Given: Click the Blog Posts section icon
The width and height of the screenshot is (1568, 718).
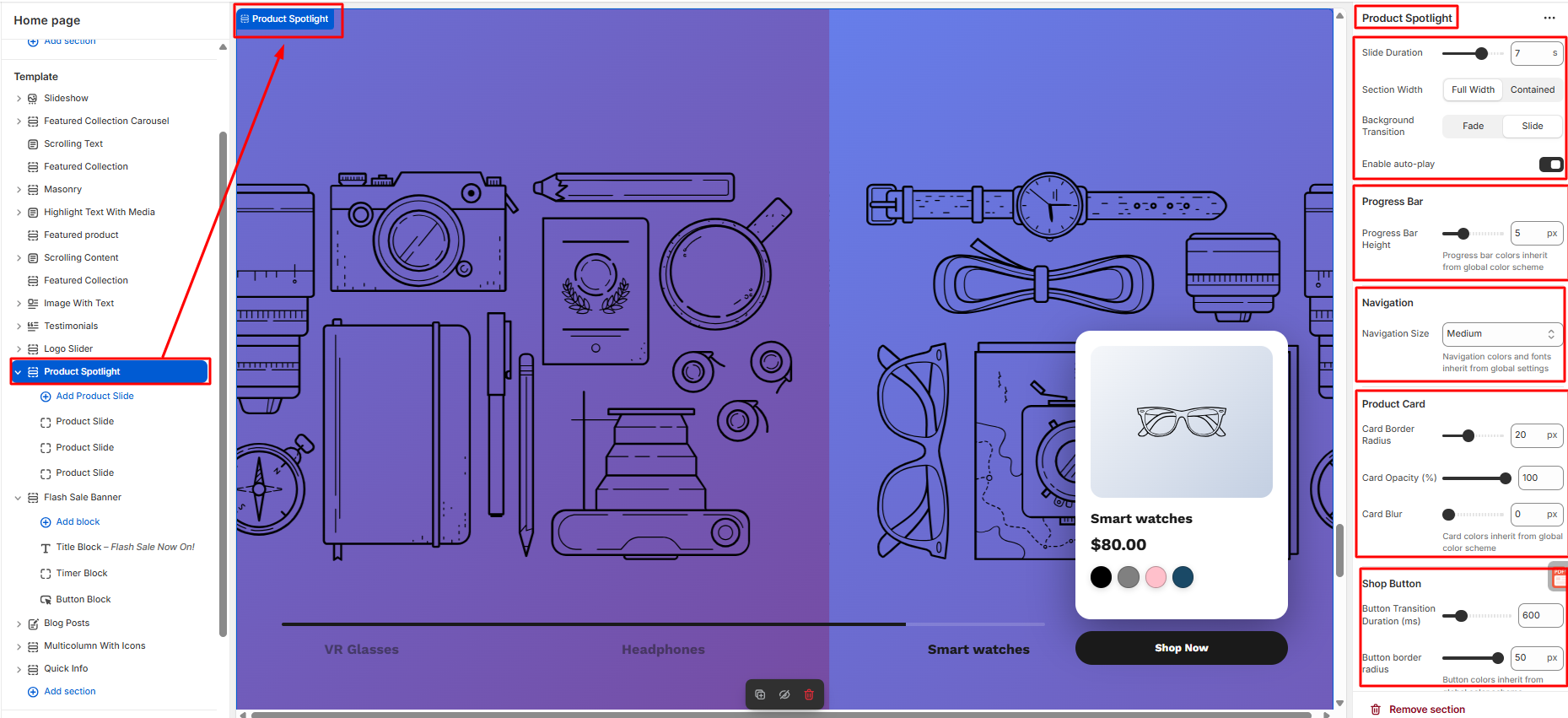Looking at the screenshot, I should point(33,624).
